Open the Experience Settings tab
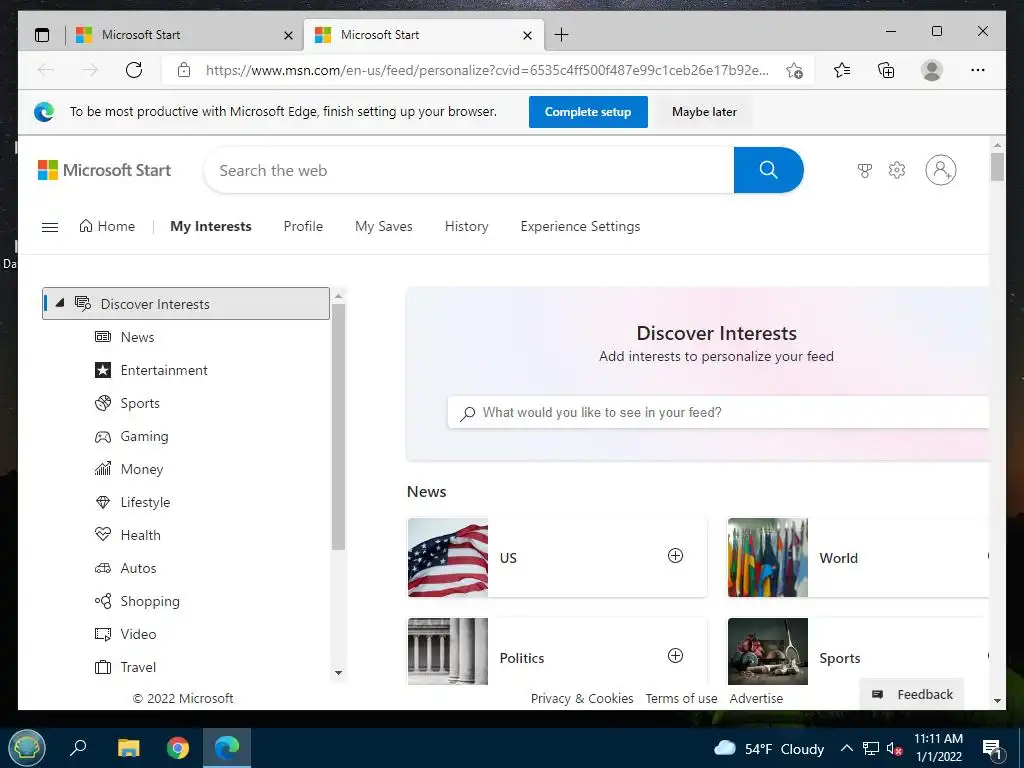 (581, 226)
